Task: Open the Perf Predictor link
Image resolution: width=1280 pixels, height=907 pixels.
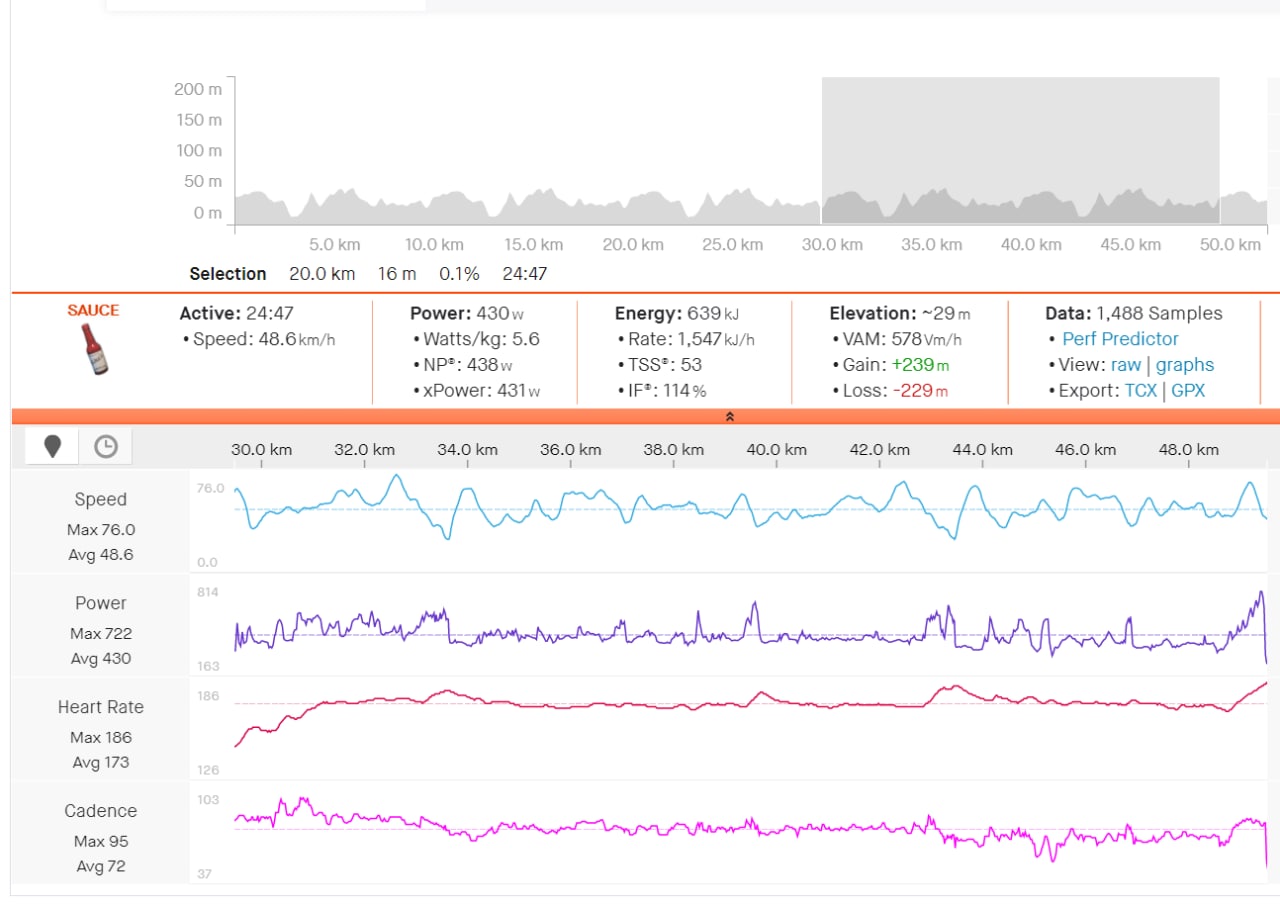Action: [x=1120, y=339]
